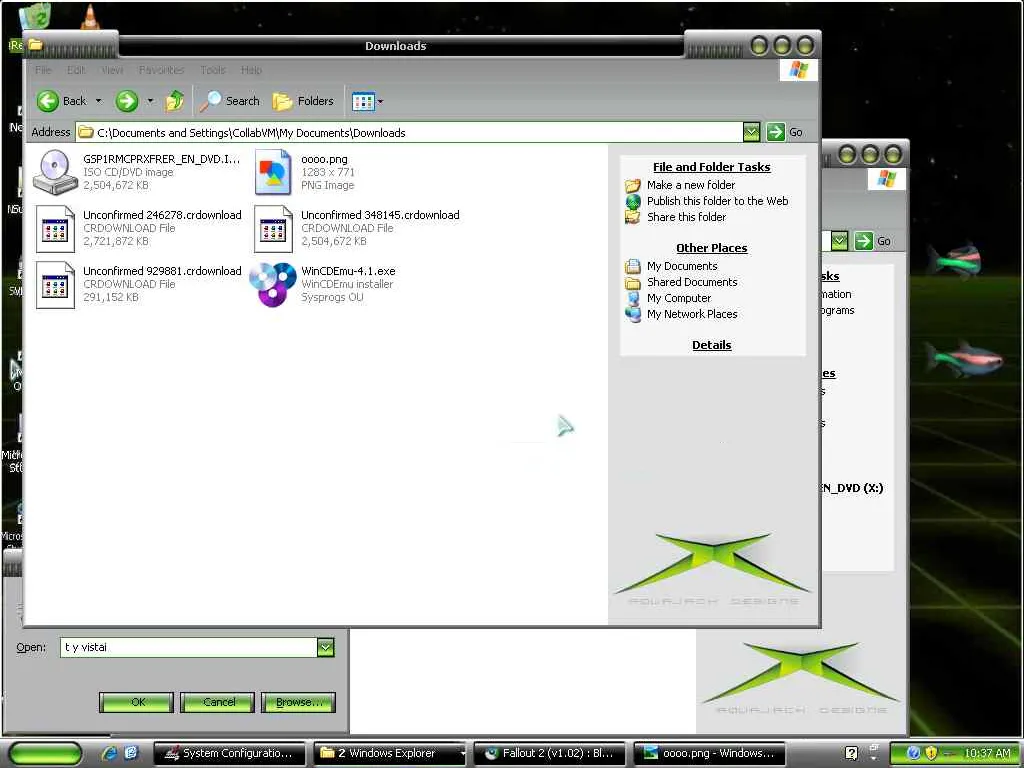Viewport: 1024px width, 768px height.
Task: Toggle the Folders pane button
Action: (x=303, y=101)
